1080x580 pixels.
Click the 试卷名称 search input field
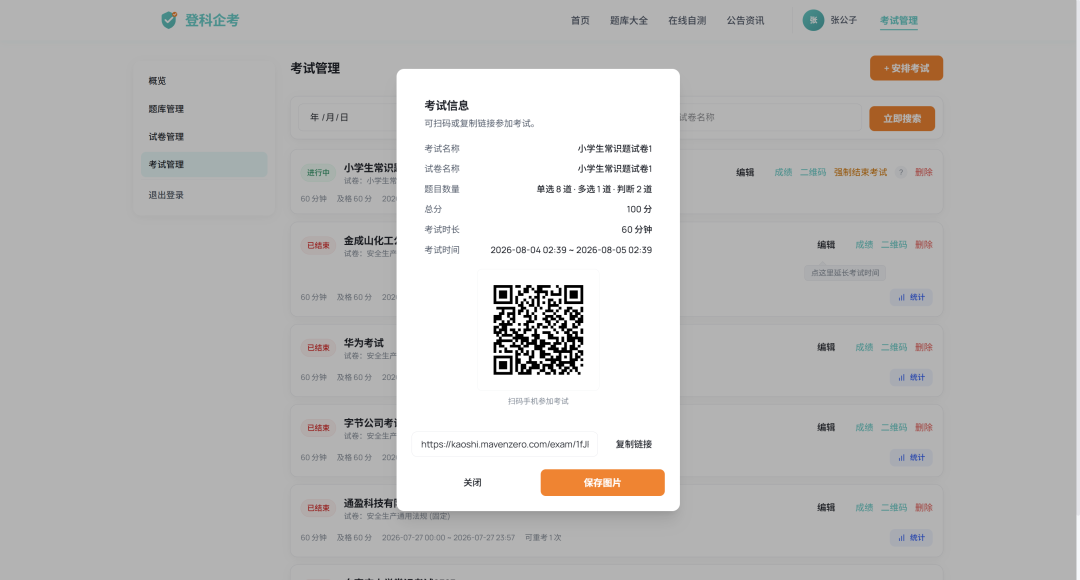(769, 117)
